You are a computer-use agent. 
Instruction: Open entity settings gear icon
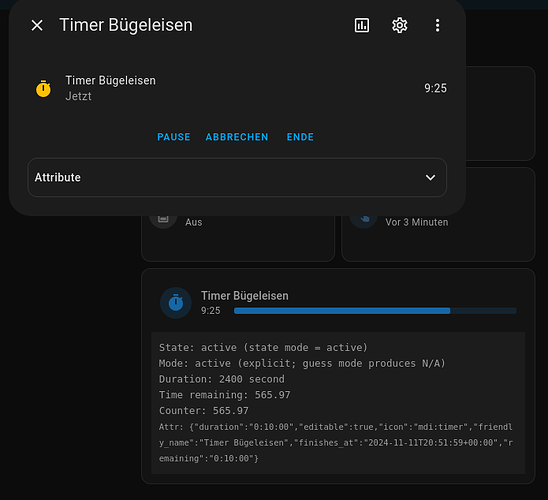pyautogui.click(x=399, y=25)
